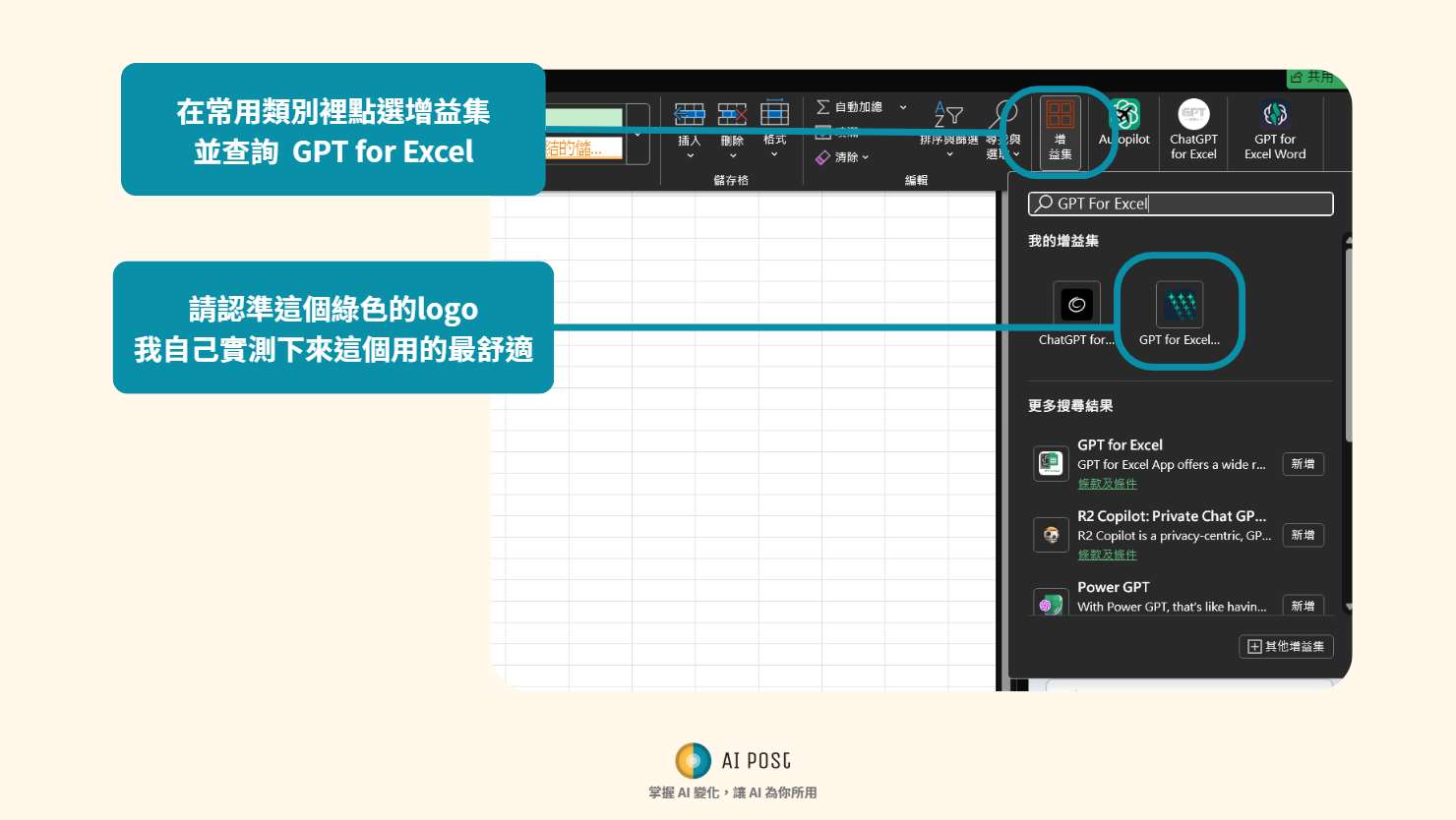This screenshot has width=1456, height=820.
Task: Open the Sort & Filter (排序與篩選) icon
Action: click(x=948, y=114)
